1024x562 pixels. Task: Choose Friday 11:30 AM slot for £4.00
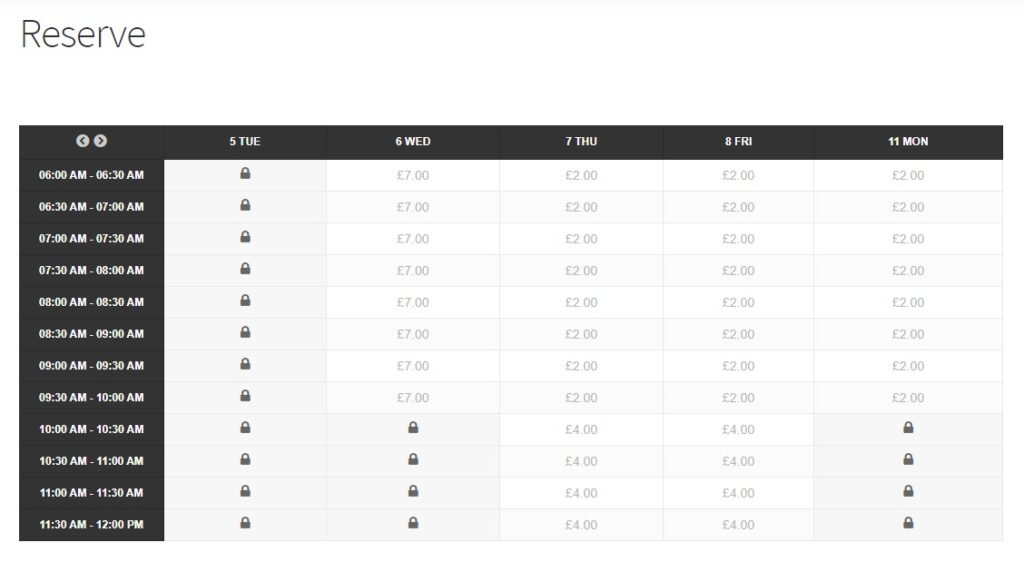[x=738, y=524]
